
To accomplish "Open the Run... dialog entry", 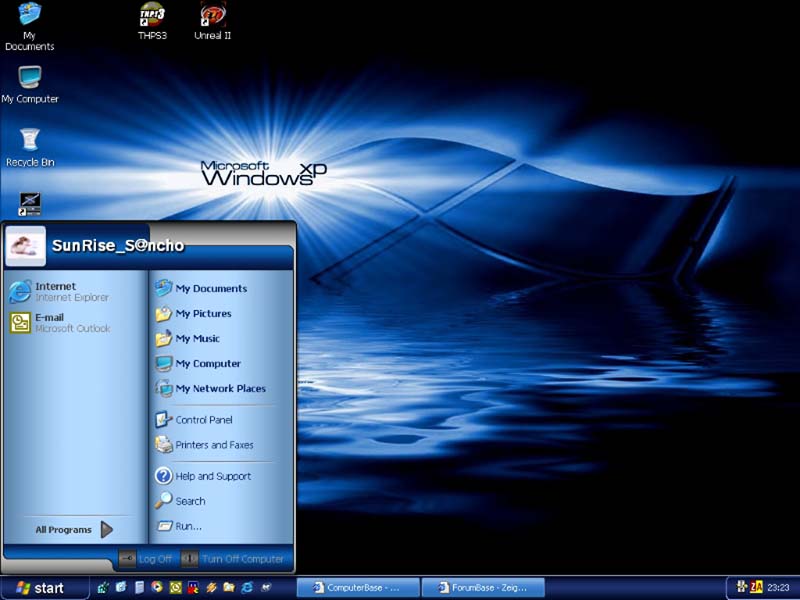I will click(179, 526).
